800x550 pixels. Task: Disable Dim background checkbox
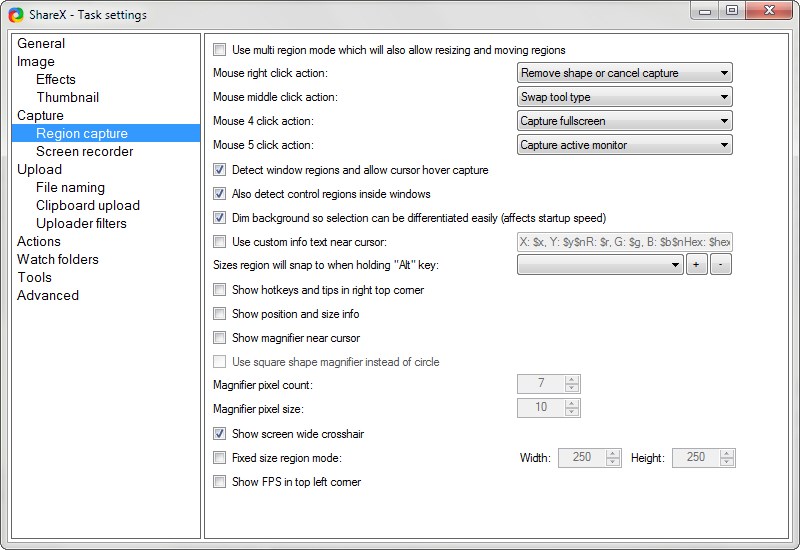click(219, 217)
